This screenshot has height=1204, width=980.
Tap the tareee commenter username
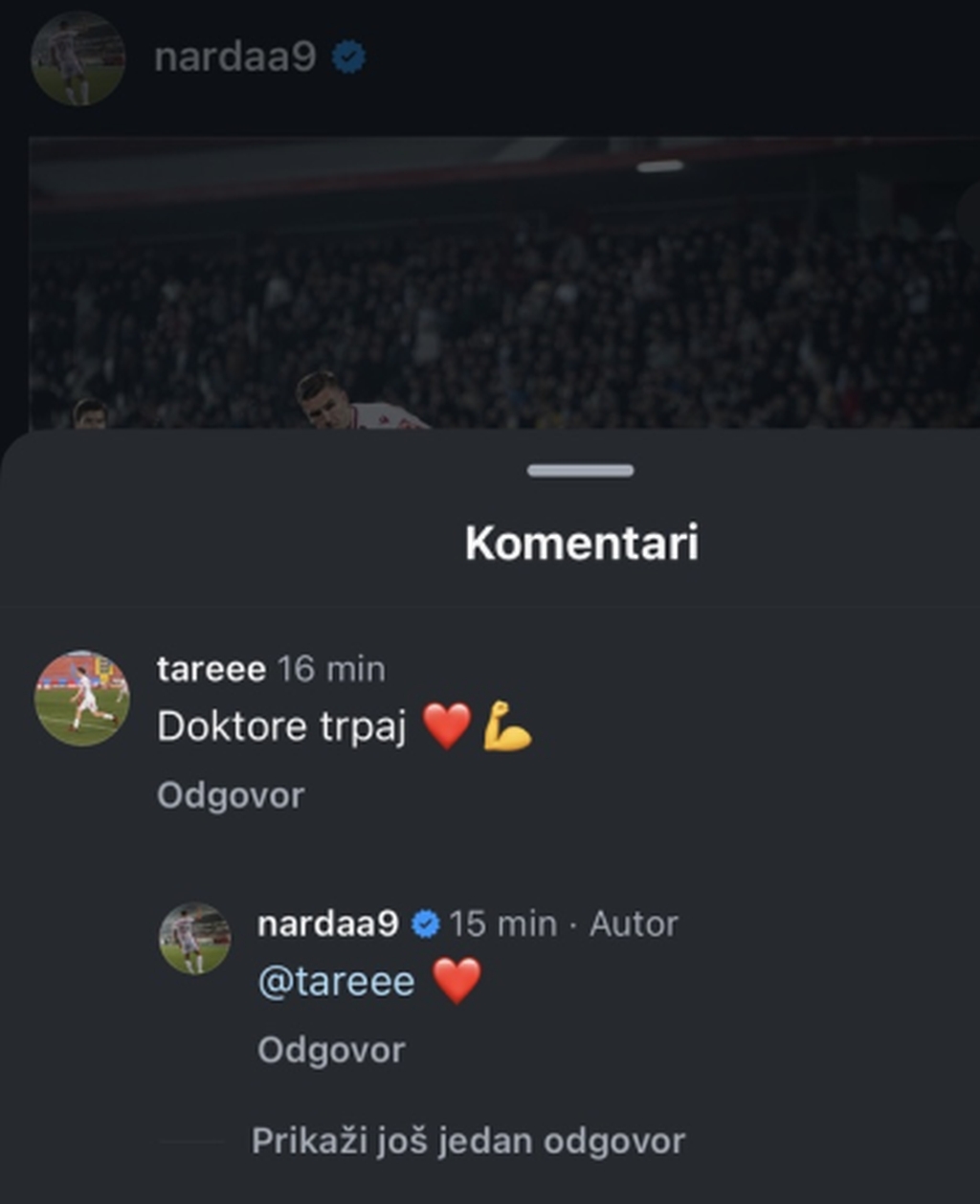tap(212, 669)
